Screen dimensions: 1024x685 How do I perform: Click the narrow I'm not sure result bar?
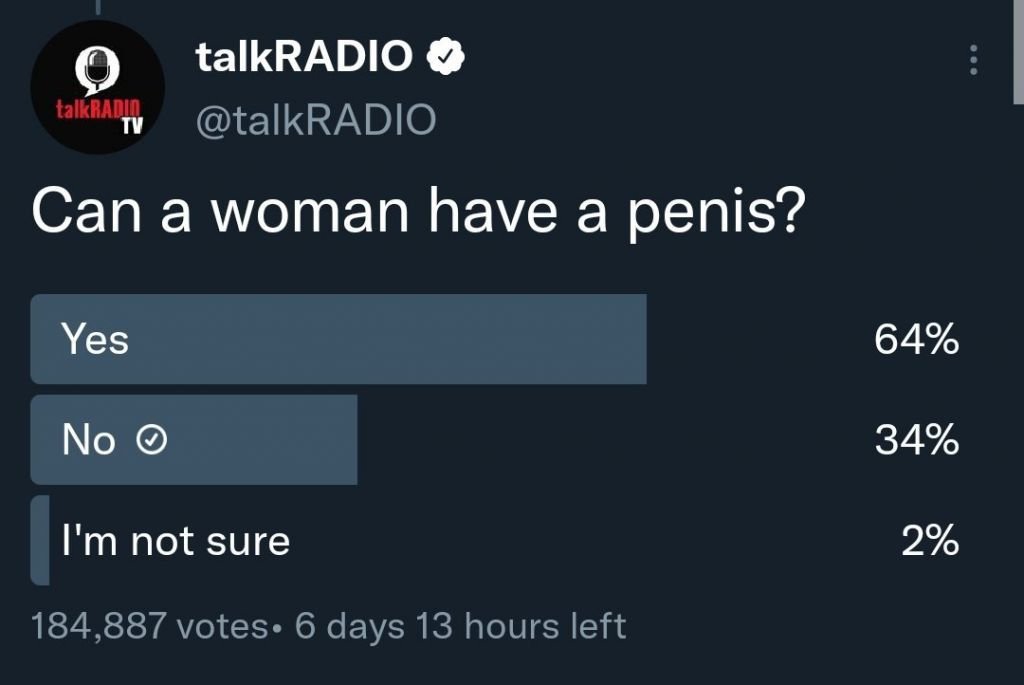coord(40,540)
